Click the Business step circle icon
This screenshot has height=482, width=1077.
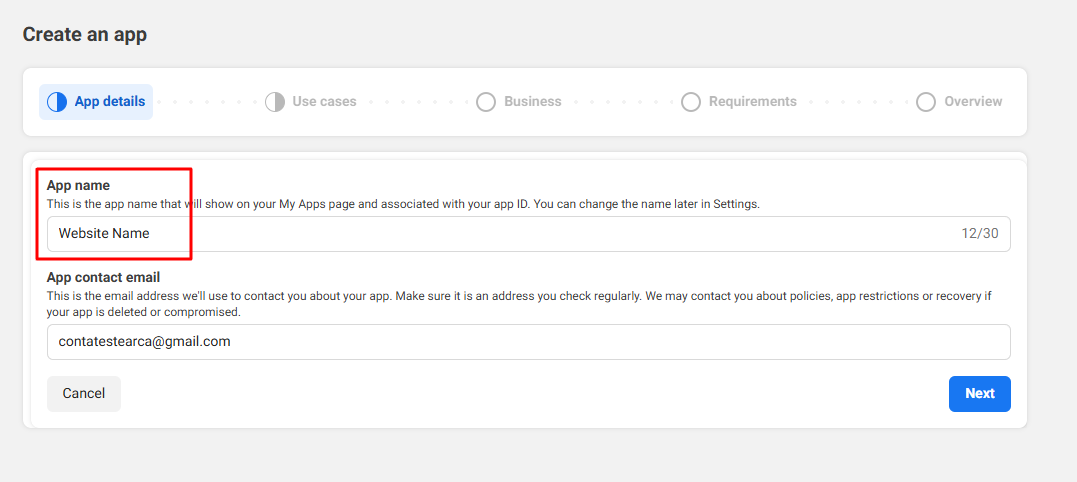pos(486,102)
